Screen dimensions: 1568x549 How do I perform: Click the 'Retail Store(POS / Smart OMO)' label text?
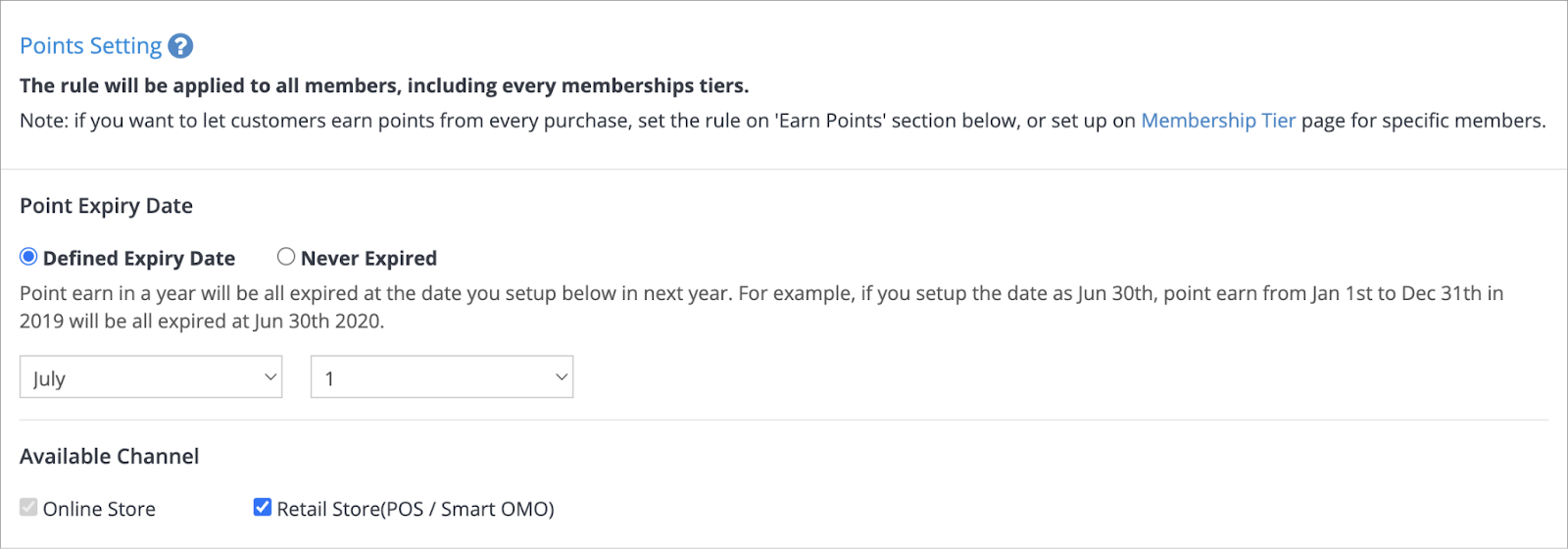pyautogui.click(x=416, y=509)
